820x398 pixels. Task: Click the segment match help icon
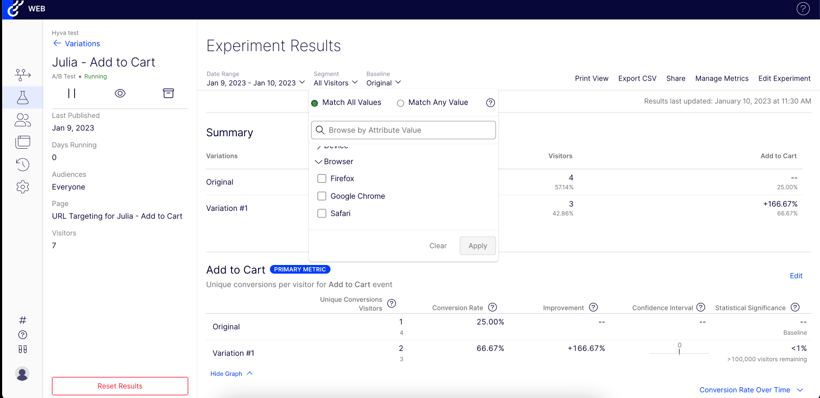pos(490,103)
